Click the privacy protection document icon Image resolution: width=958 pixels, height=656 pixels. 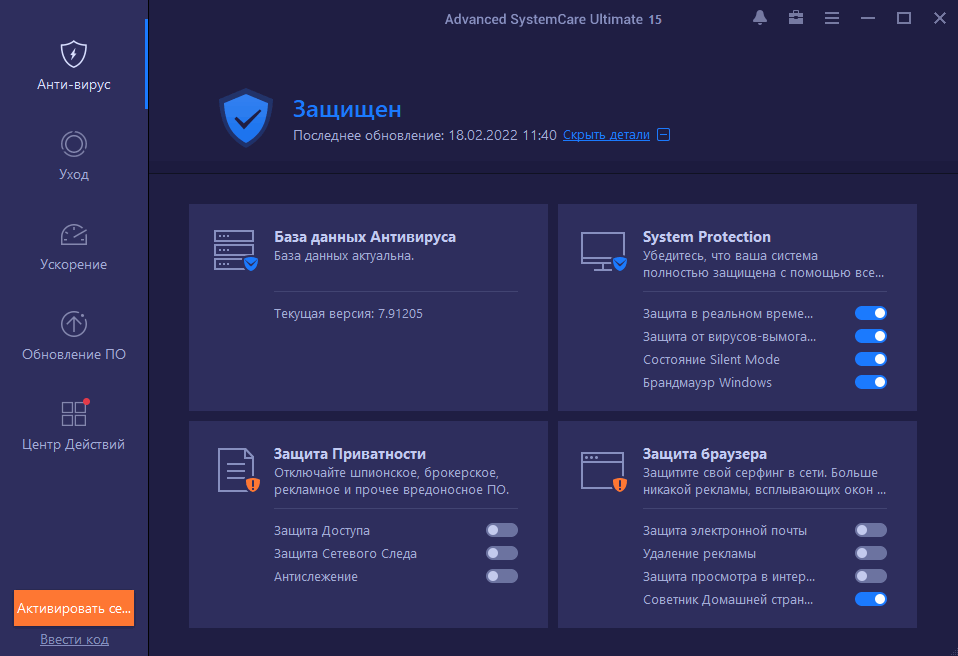[238, 470]
